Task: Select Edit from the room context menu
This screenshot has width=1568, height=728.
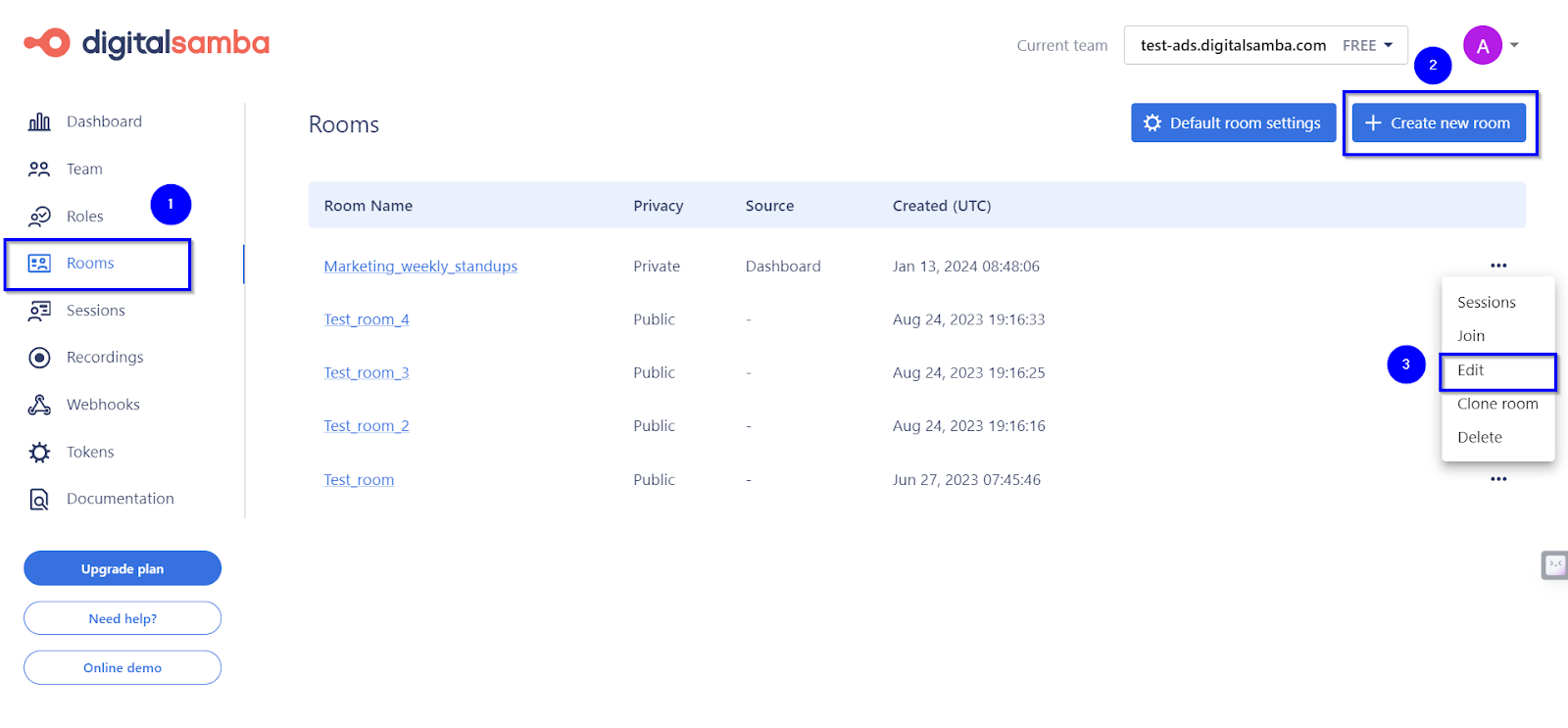Action: point(1470,370)
